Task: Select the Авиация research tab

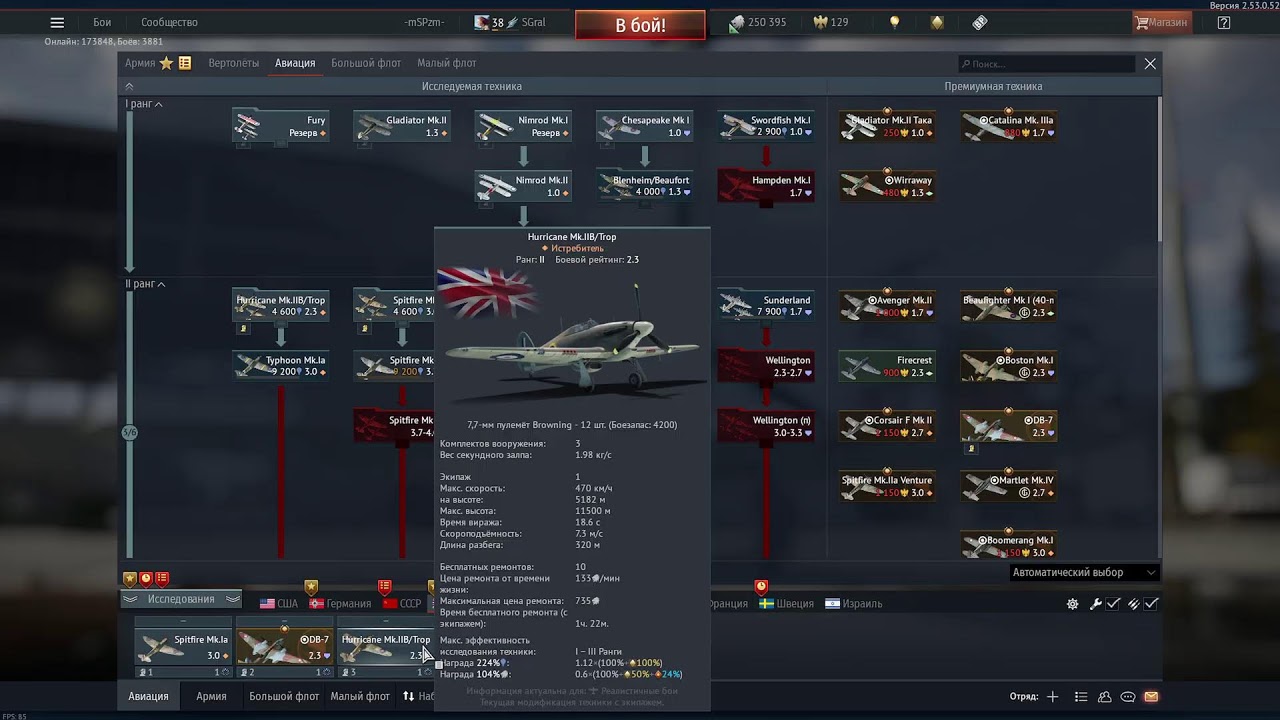Action: [295, 63]
